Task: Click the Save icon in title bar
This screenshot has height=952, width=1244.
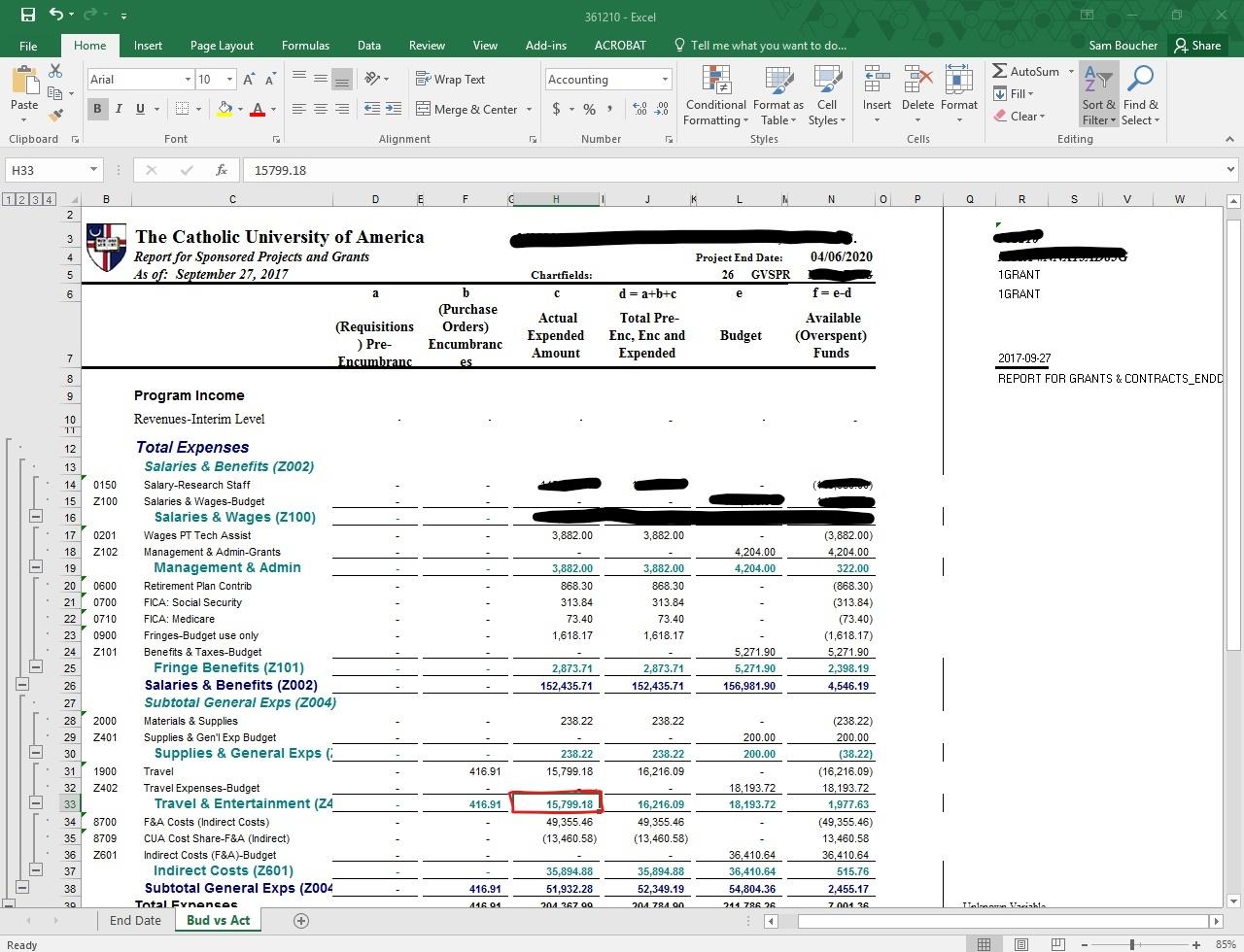Action: pos(27,16)
